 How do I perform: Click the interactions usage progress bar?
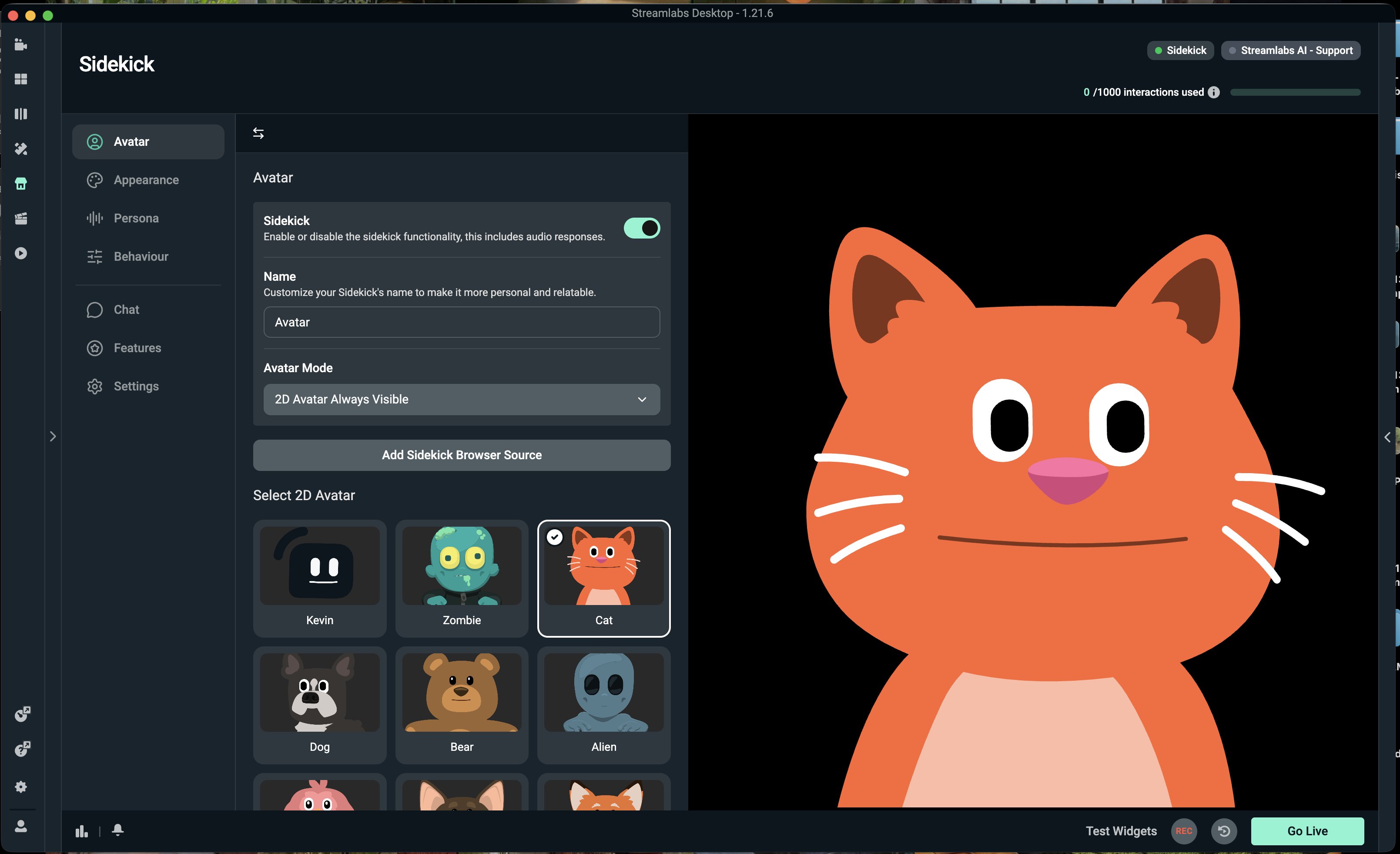tap(1295, 92)
